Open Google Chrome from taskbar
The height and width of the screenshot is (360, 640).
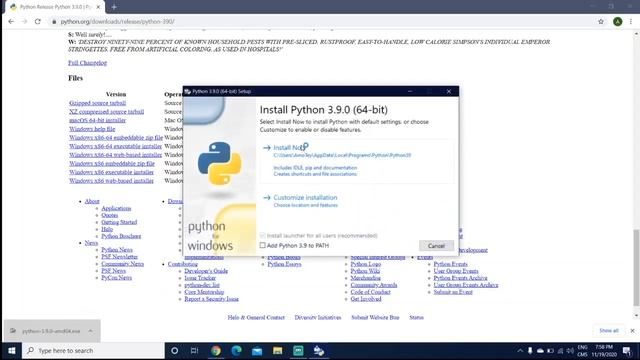click(216, 351)
